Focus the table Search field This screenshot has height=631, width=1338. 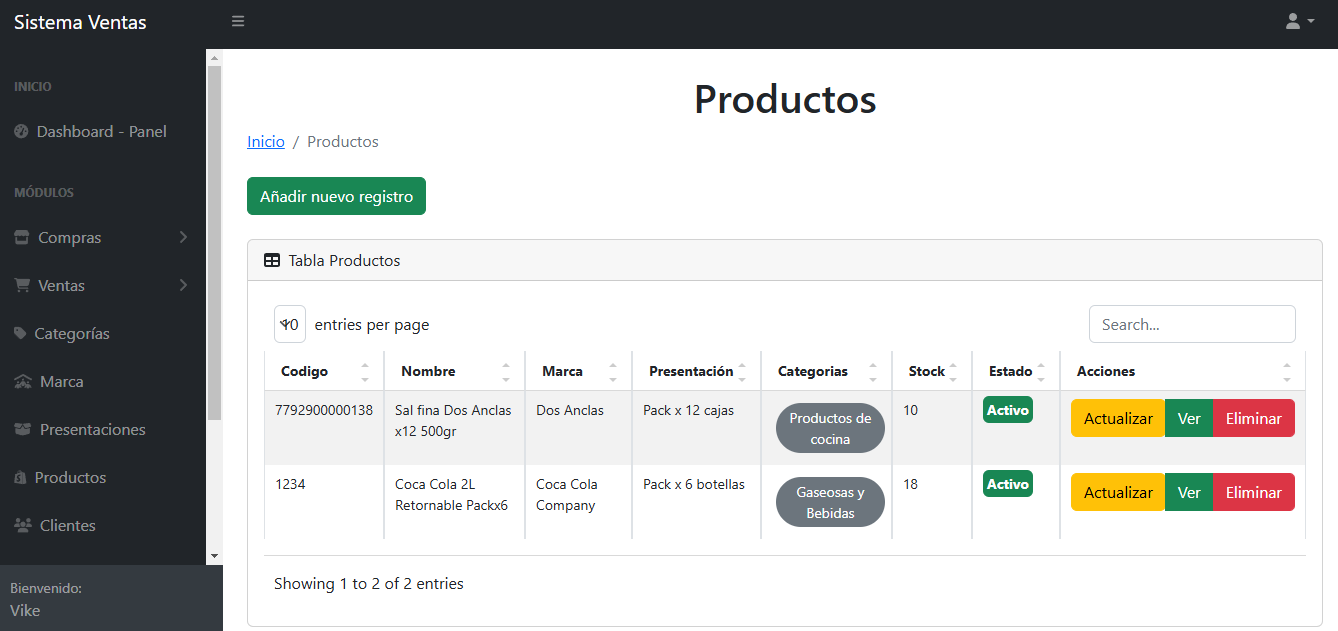(1191, 324)
